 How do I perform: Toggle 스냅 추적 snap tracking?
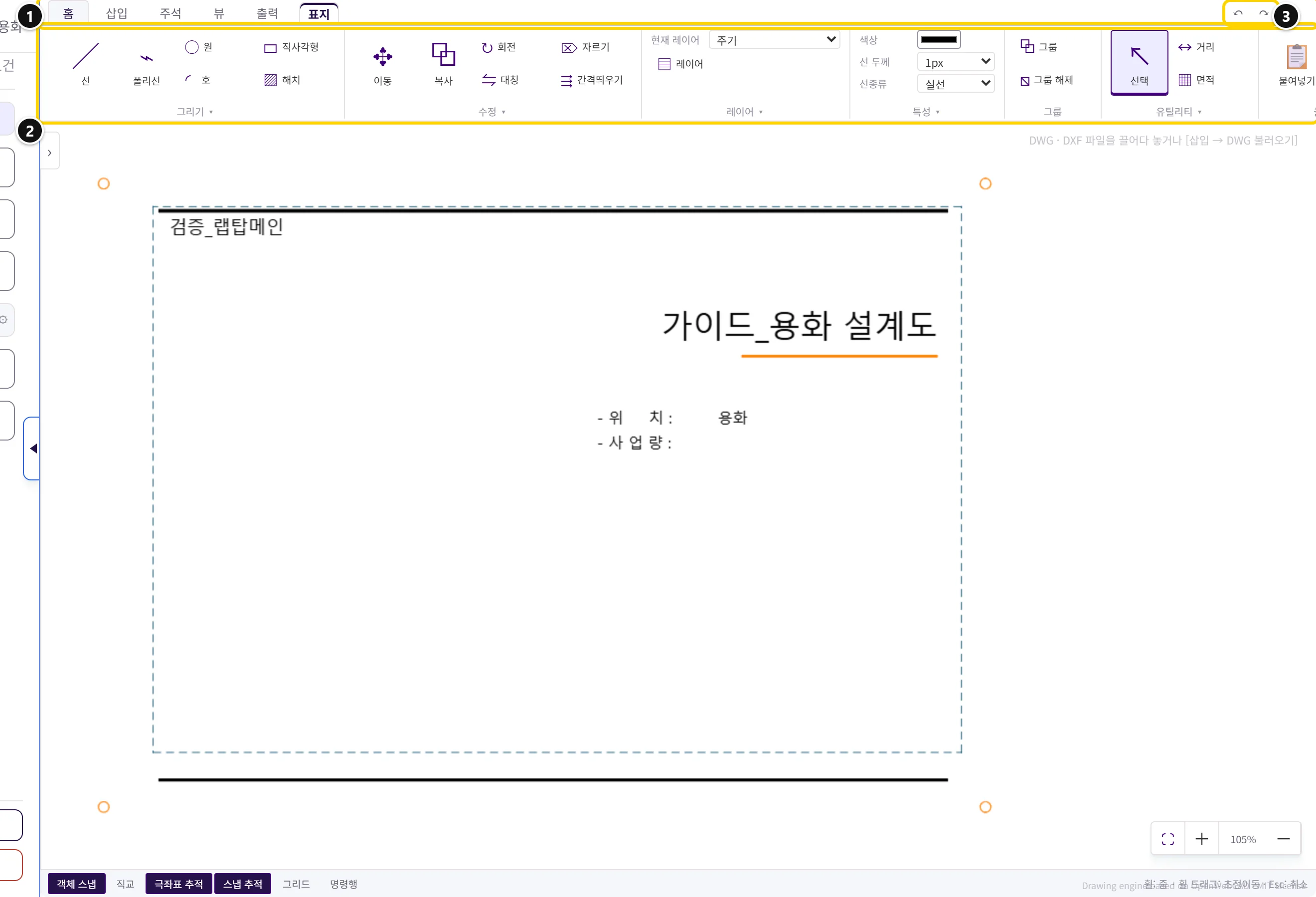(x=242, y=884)
